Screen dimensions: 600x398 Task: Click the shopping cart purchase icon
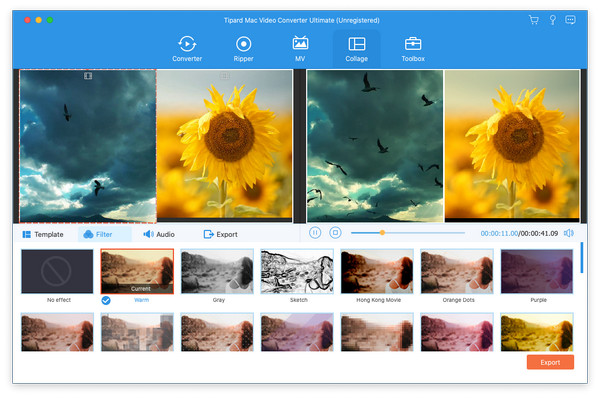534,20
